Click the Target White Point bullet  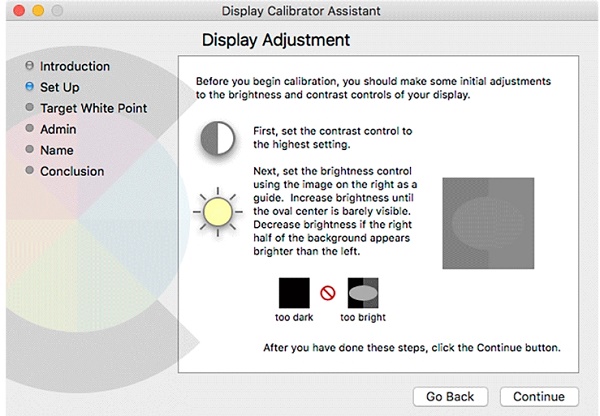point(29,107)
